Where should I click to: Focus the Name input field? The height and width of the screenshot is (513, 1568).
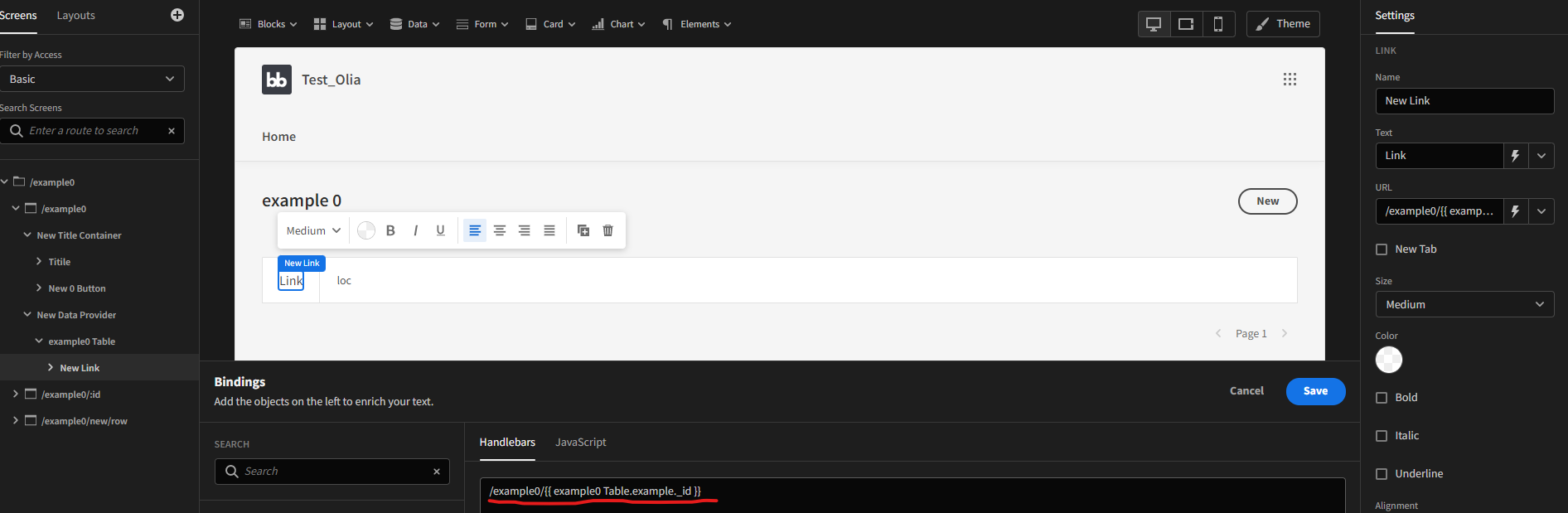click(x=1464, y=101)
